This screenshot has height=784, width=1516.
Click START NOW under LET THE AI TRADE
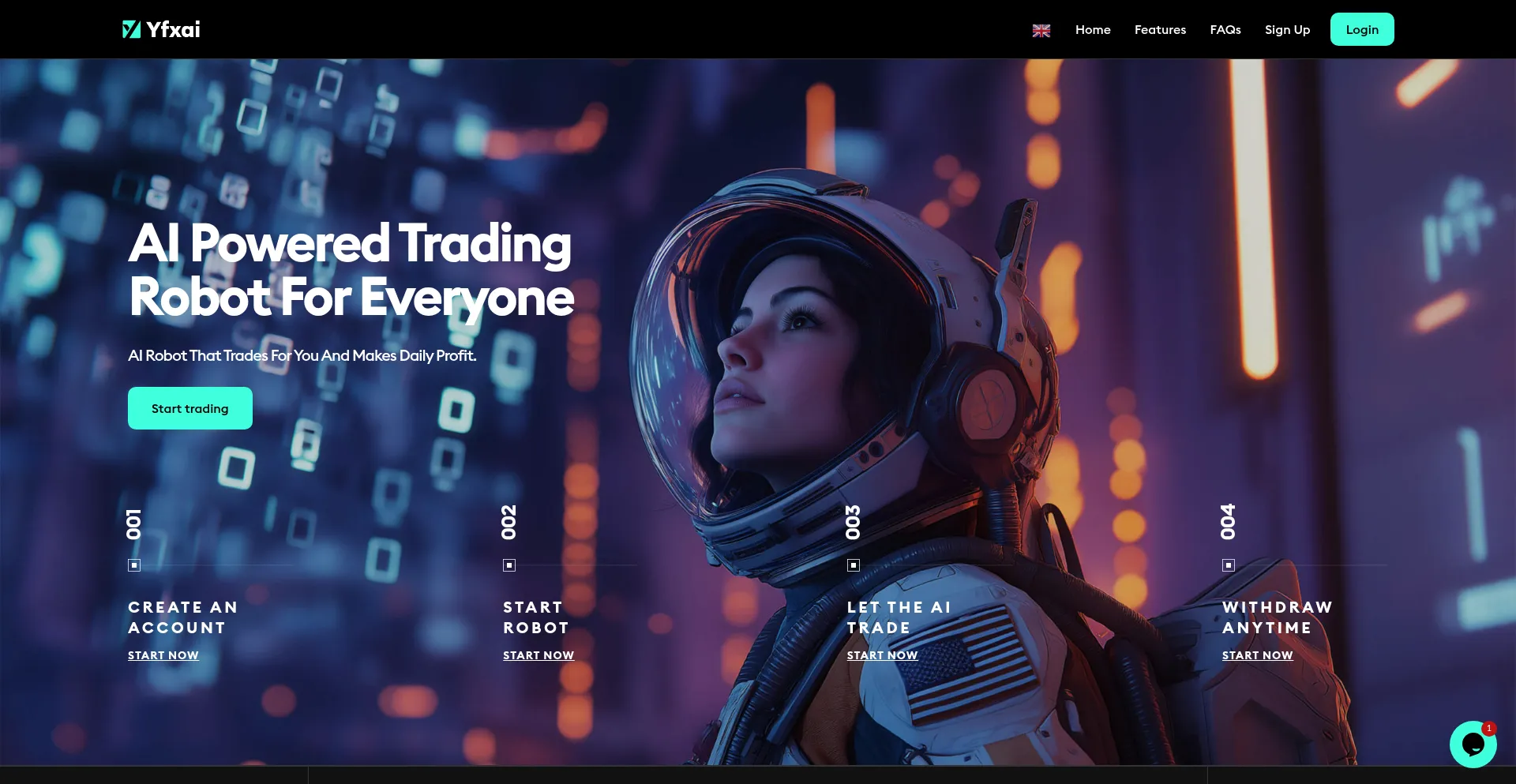882,655
